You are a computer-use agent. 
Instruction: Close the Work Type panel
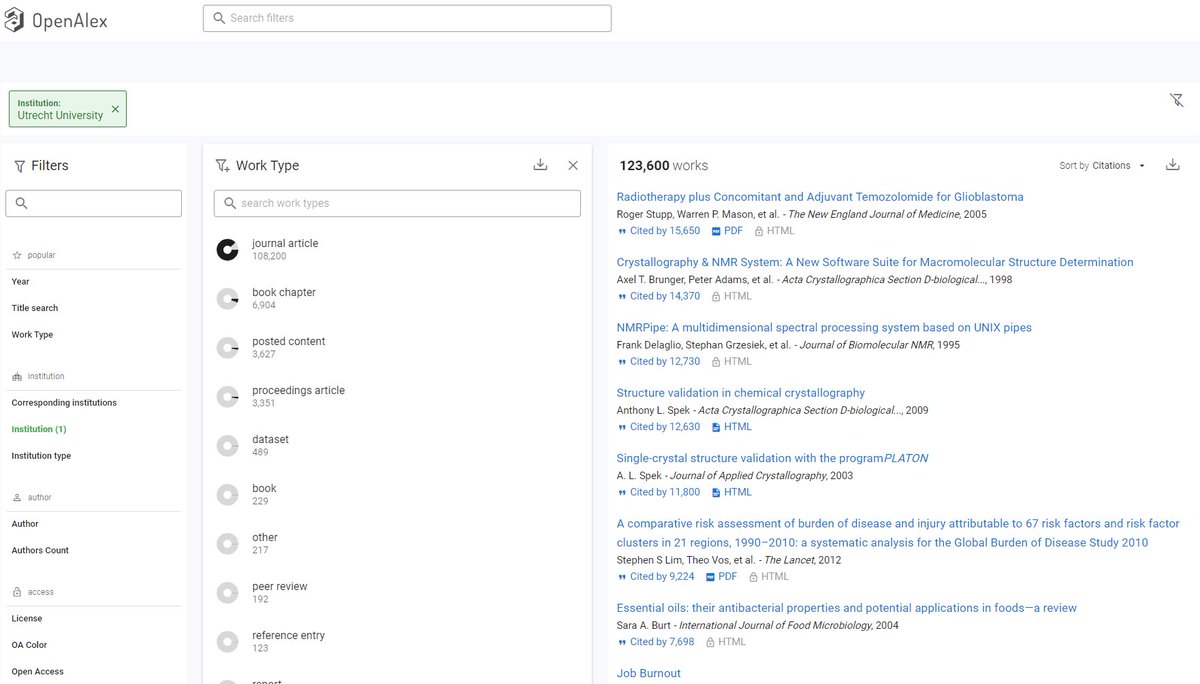click(573, 165)
